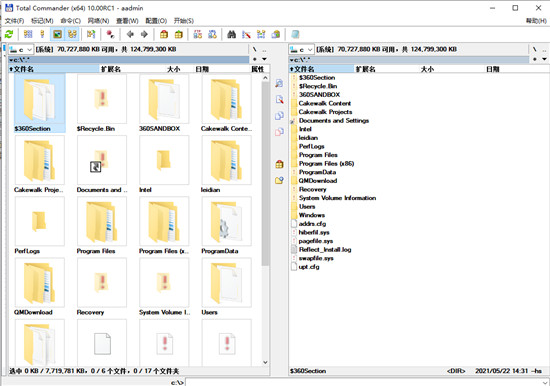Viewport: 550px width, 386px height.
Task: Click copy names to clipboard icon
Action: click(x=276, y=34)
